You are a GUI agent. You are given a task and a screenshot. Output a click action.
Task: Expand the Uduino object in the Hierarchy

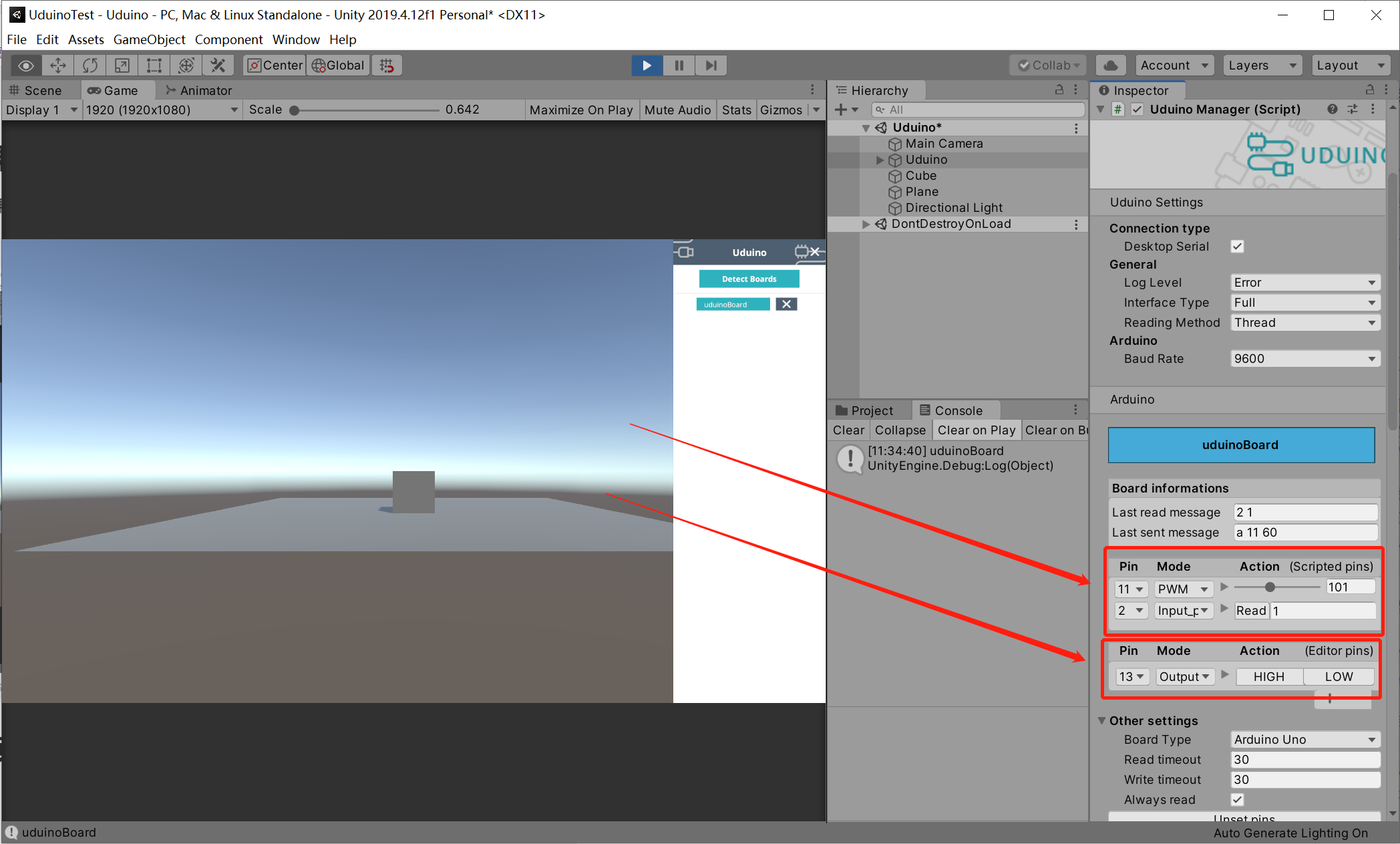(x=880, y=160)
